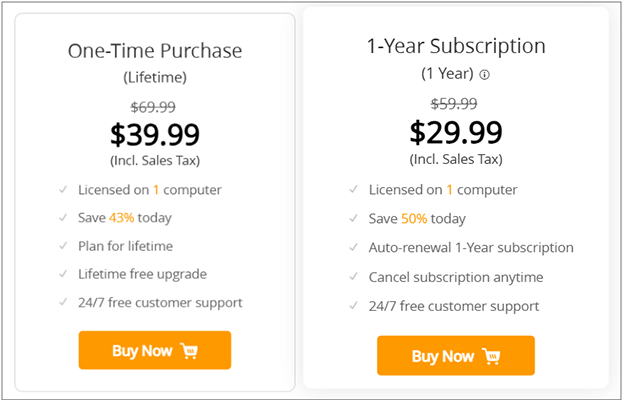Click the checkmark beside Cancel subscription anytime
The width and height of the screenshot is (623, 400).
click(354, 277)
